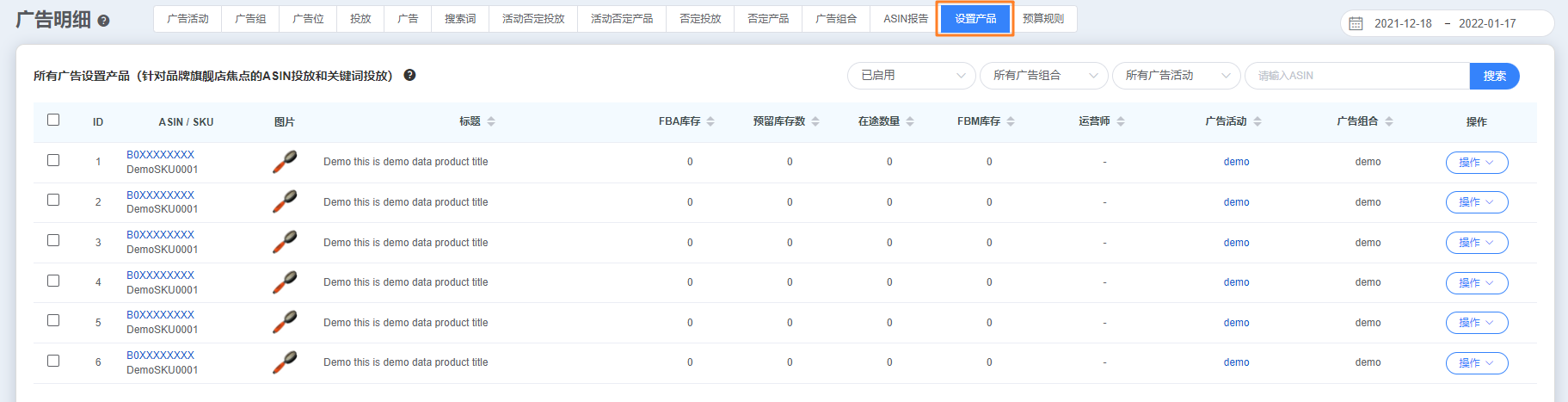Click the question mark icon after the table description

click(409, 75)
